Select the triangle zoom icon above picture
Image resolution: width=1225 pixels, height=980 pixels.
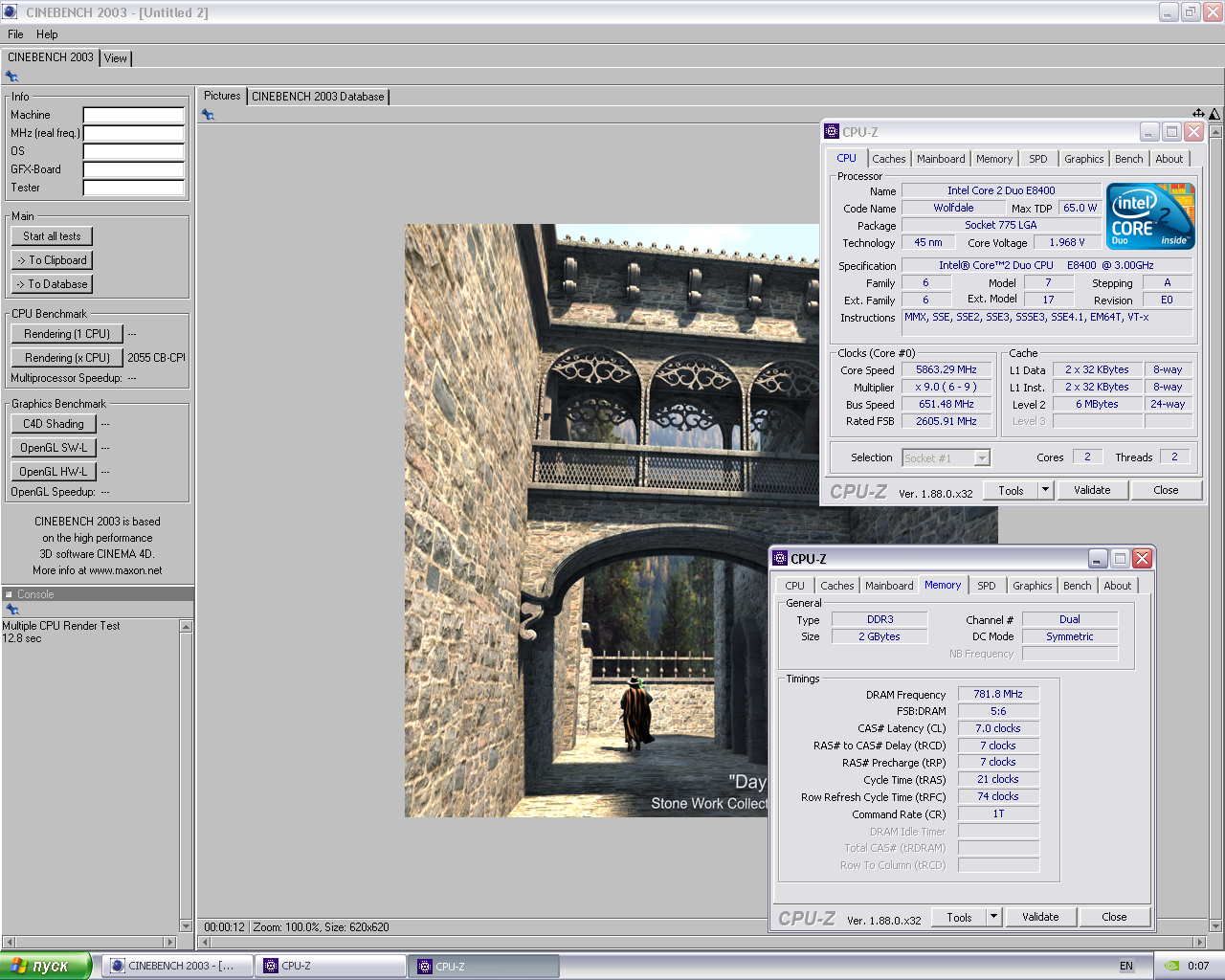[x=1214, y=114]
